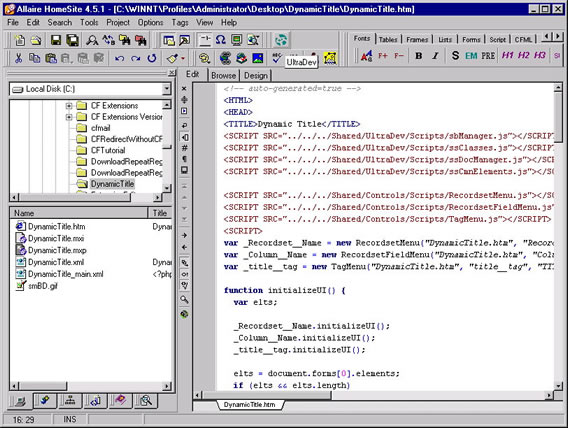Click the Paste clipboard icon

coord(51,58)
